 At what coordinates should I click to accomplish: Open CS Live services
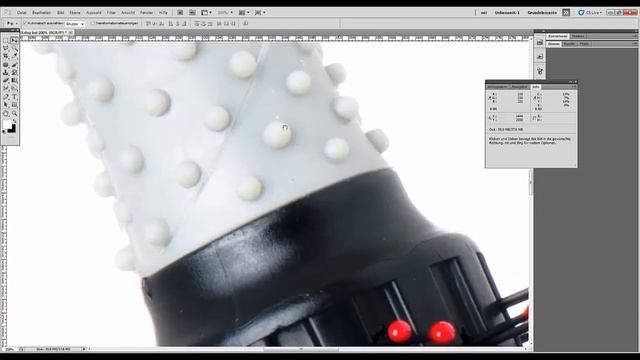pos(590,13)
